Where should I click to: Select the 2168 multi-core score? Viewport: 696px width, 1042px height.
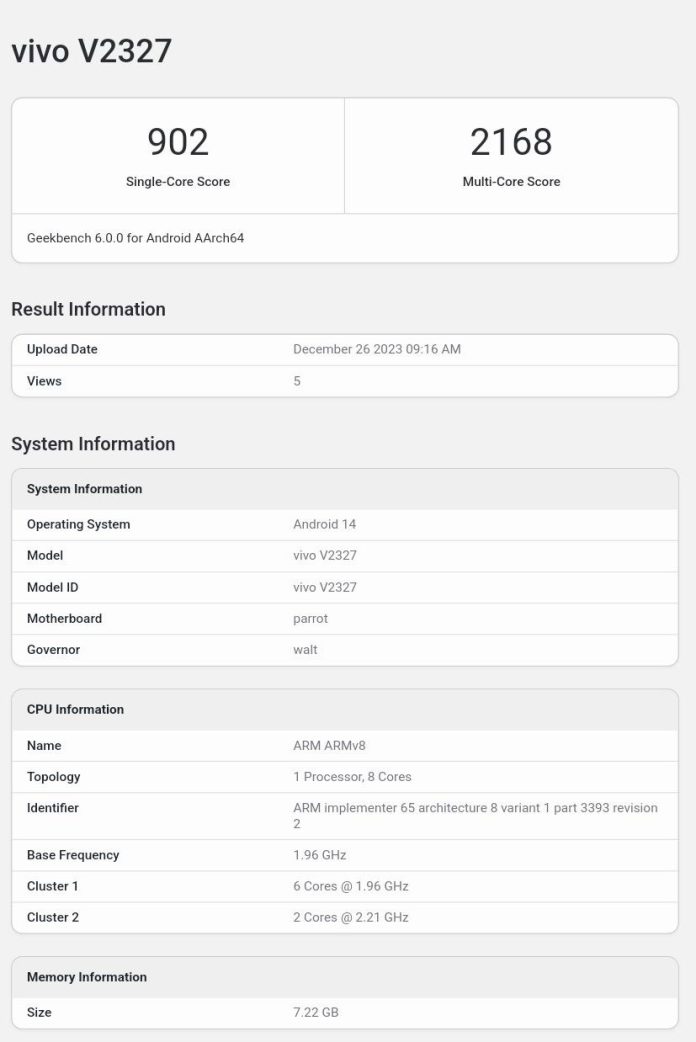pos(511,142)
